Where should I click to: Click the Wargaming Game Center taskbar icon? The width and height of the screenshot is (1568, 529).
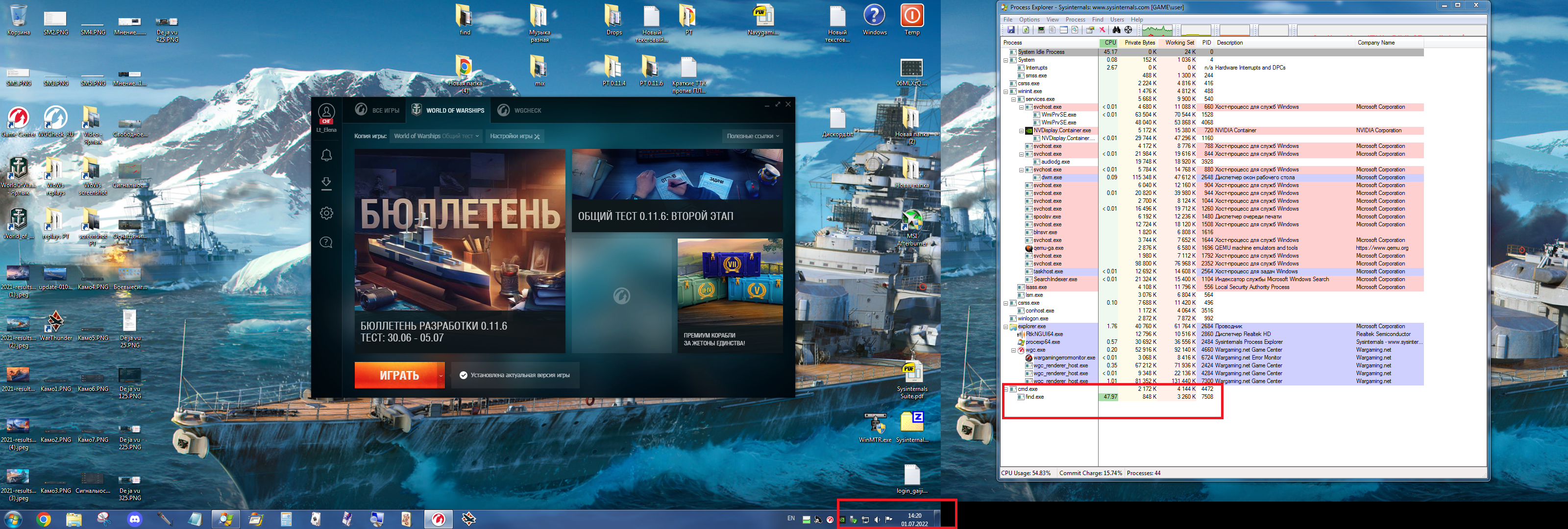coord(438,519)
